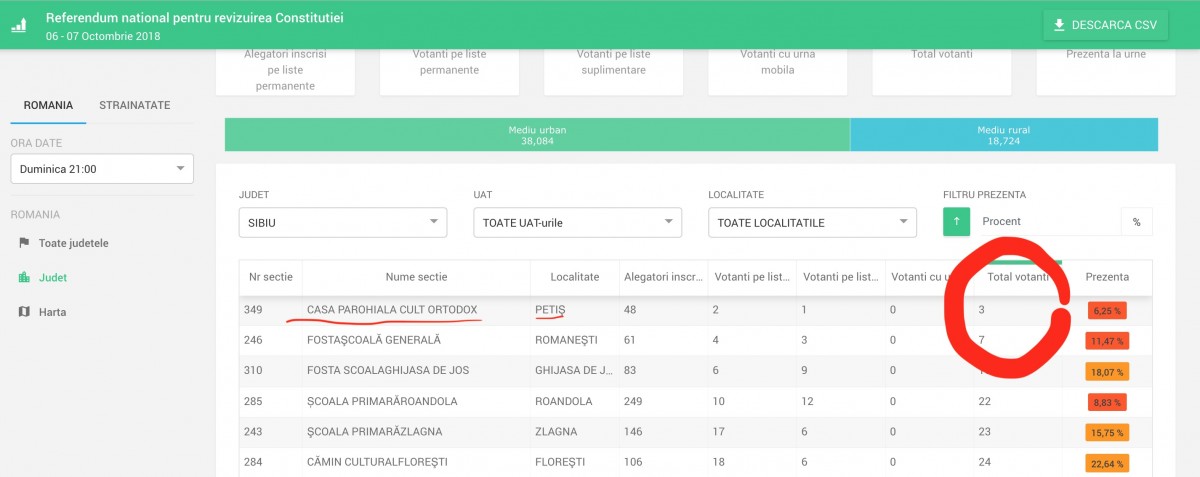Open the LOCALITATE dropdown TOATE LOCALITATILE
Image resolution: width=1200 pixels, height=477 pixels.
pos(812,222)
